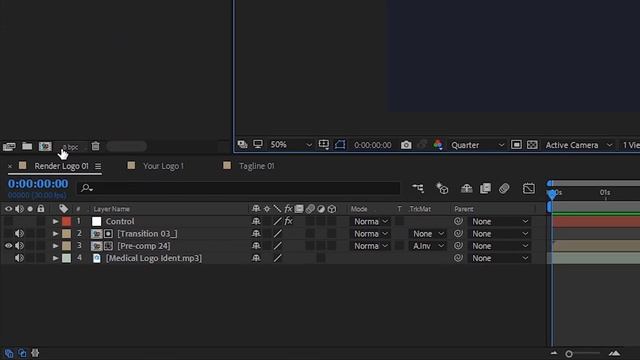Image resolution: width=640 pixels, height=360 pixels.
Task: Toggle hide shy layers icon
Action: [467, 188]
